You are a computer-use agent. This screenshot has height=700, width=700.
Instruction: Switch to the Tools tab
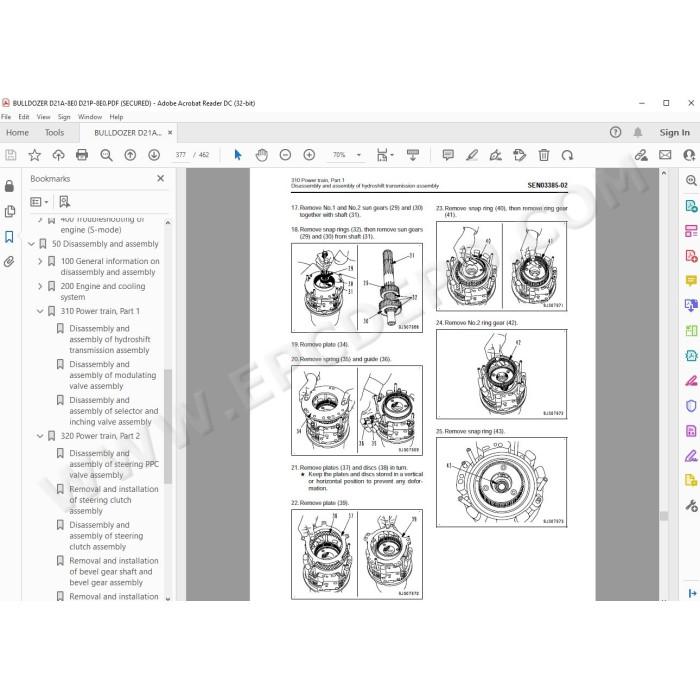tap(54, 133)
